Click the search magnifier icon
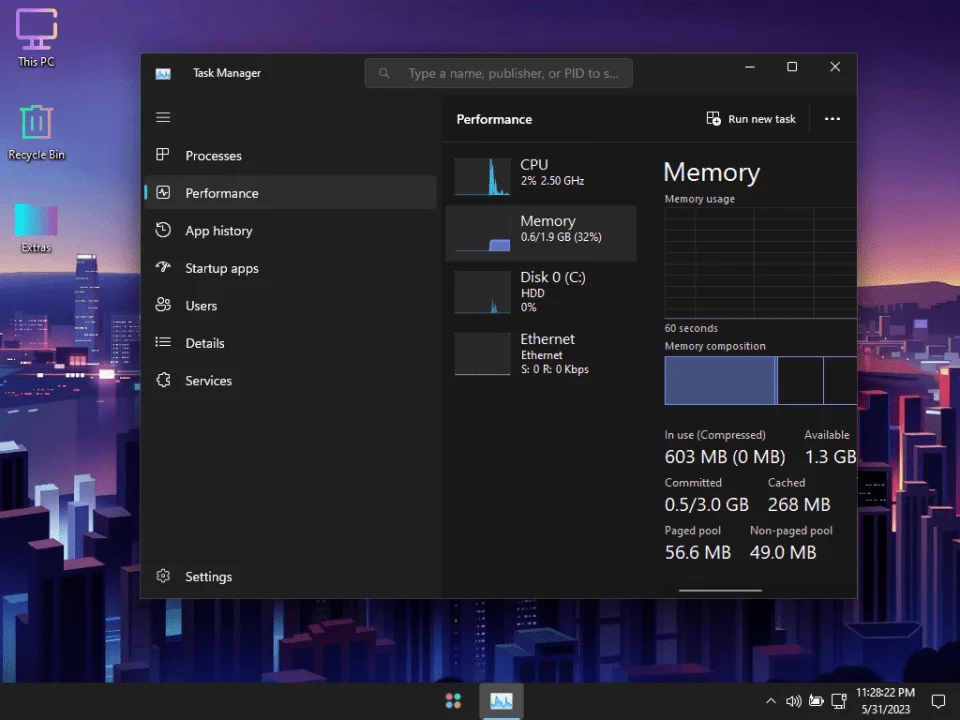Image resolution: width=960 pixels, height=720 pixels. tap(384, 73)
